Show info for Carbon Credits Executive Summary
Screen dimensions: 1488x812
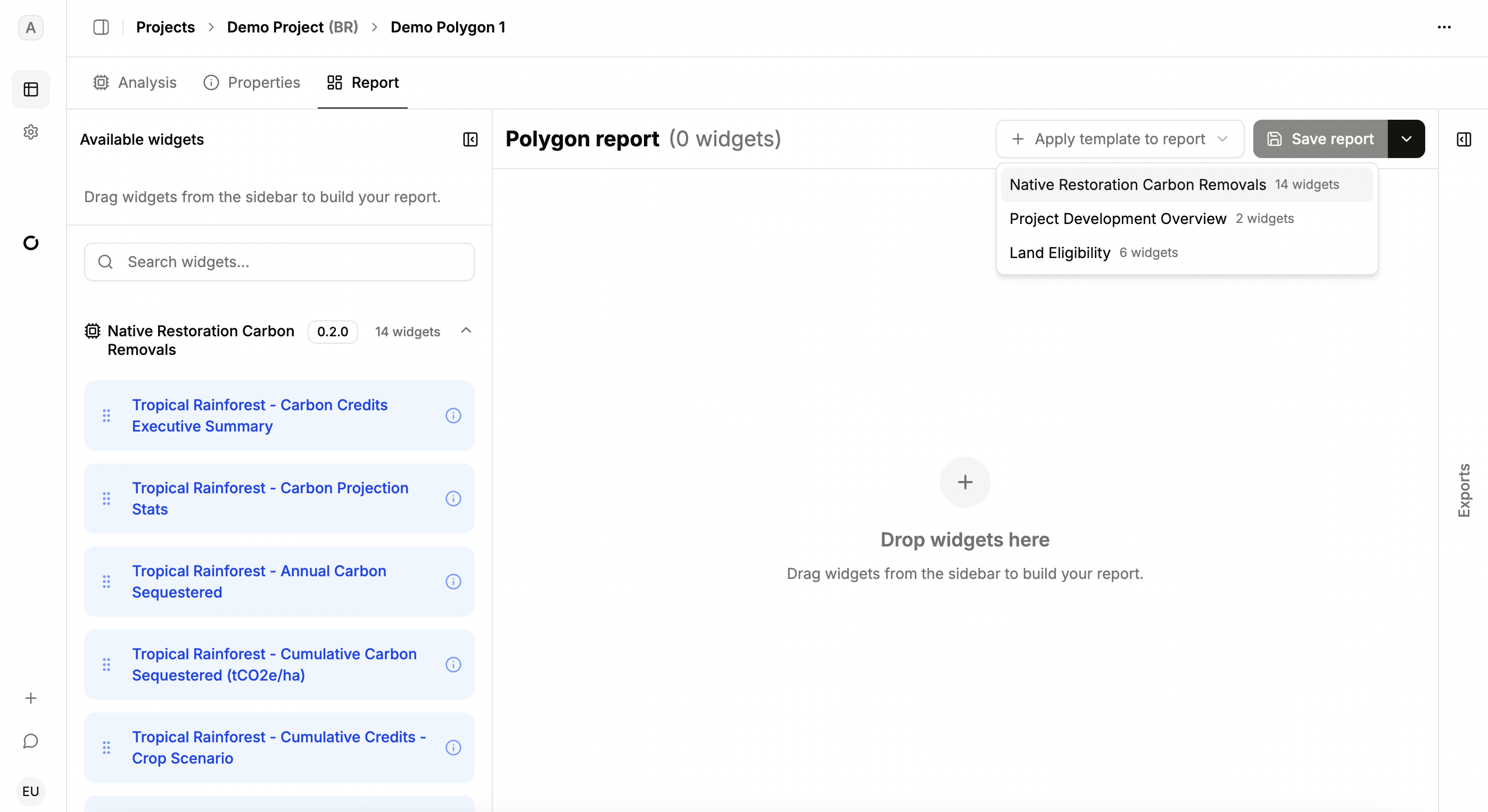tap(453, 415)
